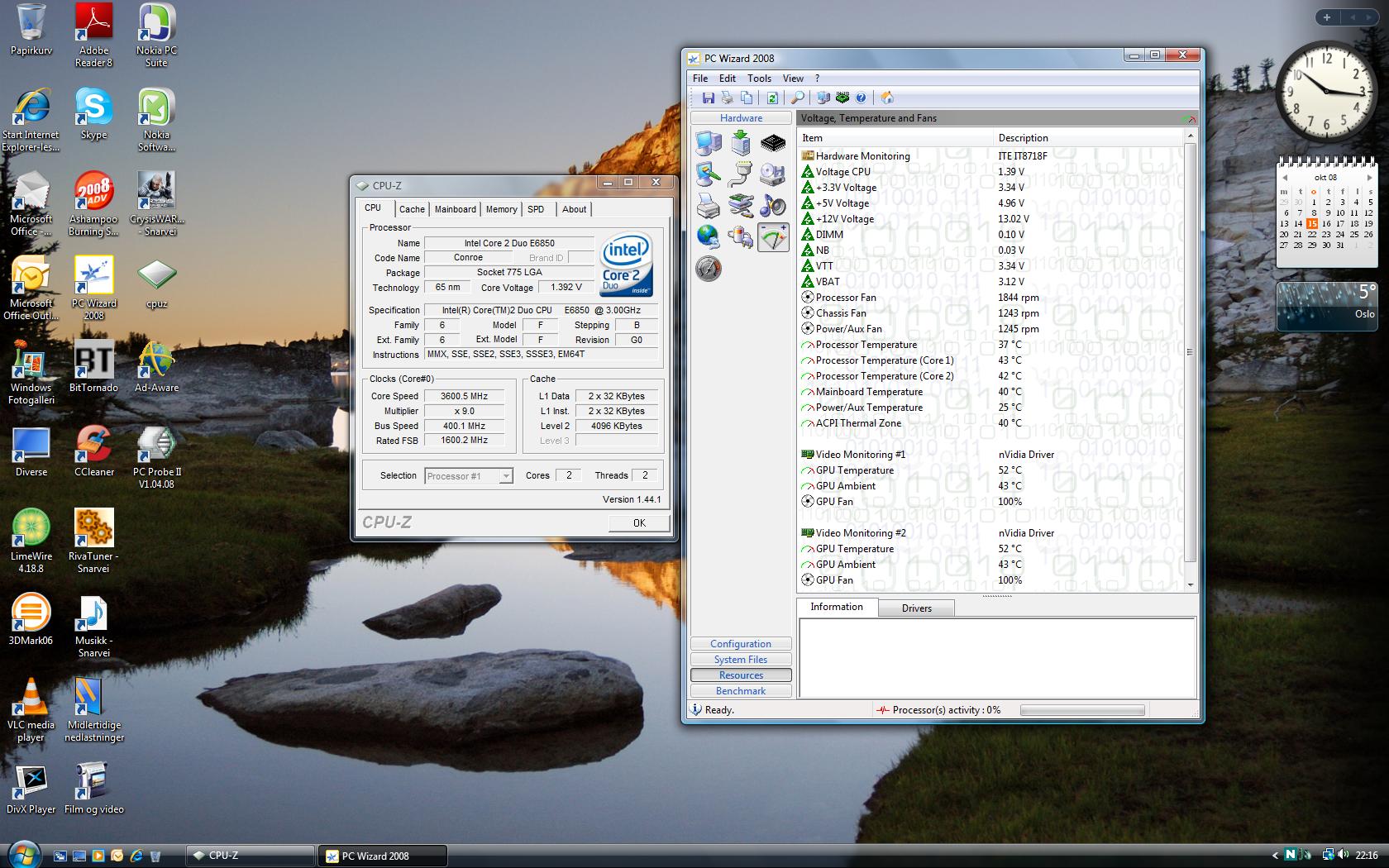Click the computers icon in PC Wizard toolbar

point(823,98)
